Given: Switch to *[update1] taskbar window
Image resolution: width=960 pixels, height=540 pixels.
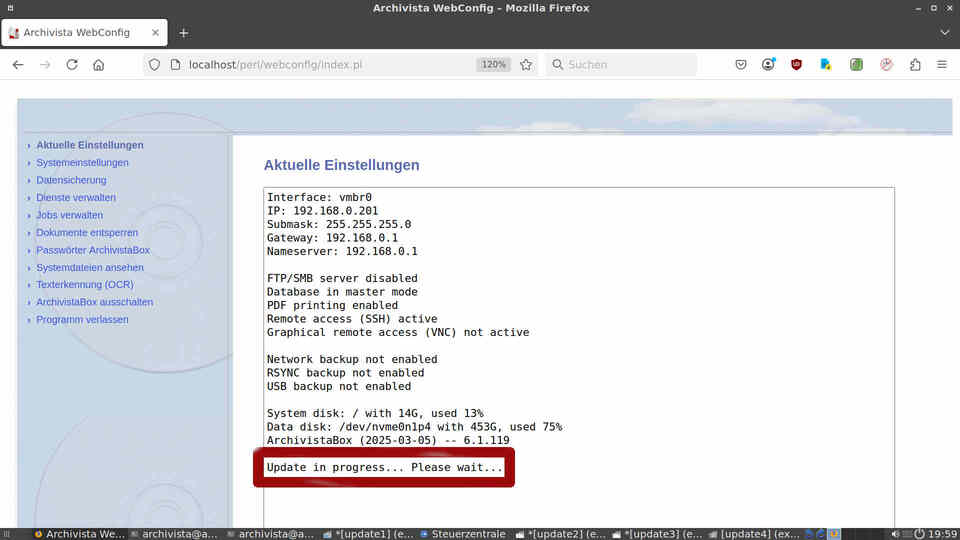Looking at the screenshot, I should coord(368,534).
